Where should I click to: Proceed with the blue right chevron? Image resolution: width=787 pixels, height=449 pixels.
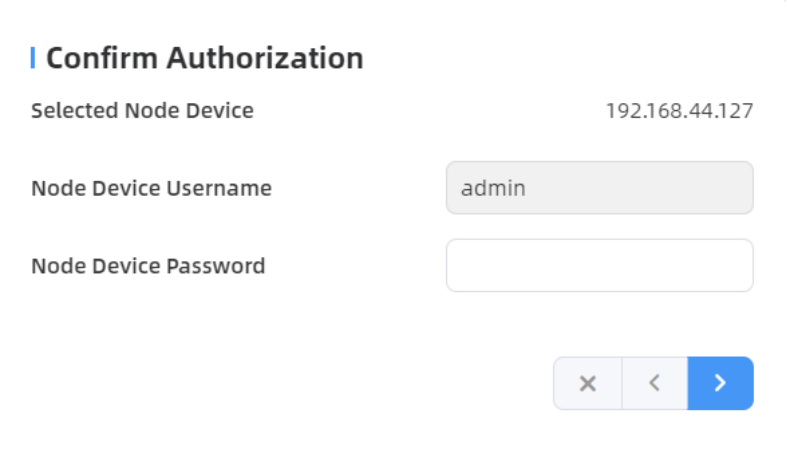pyautogui.click(x=720, y=383)
